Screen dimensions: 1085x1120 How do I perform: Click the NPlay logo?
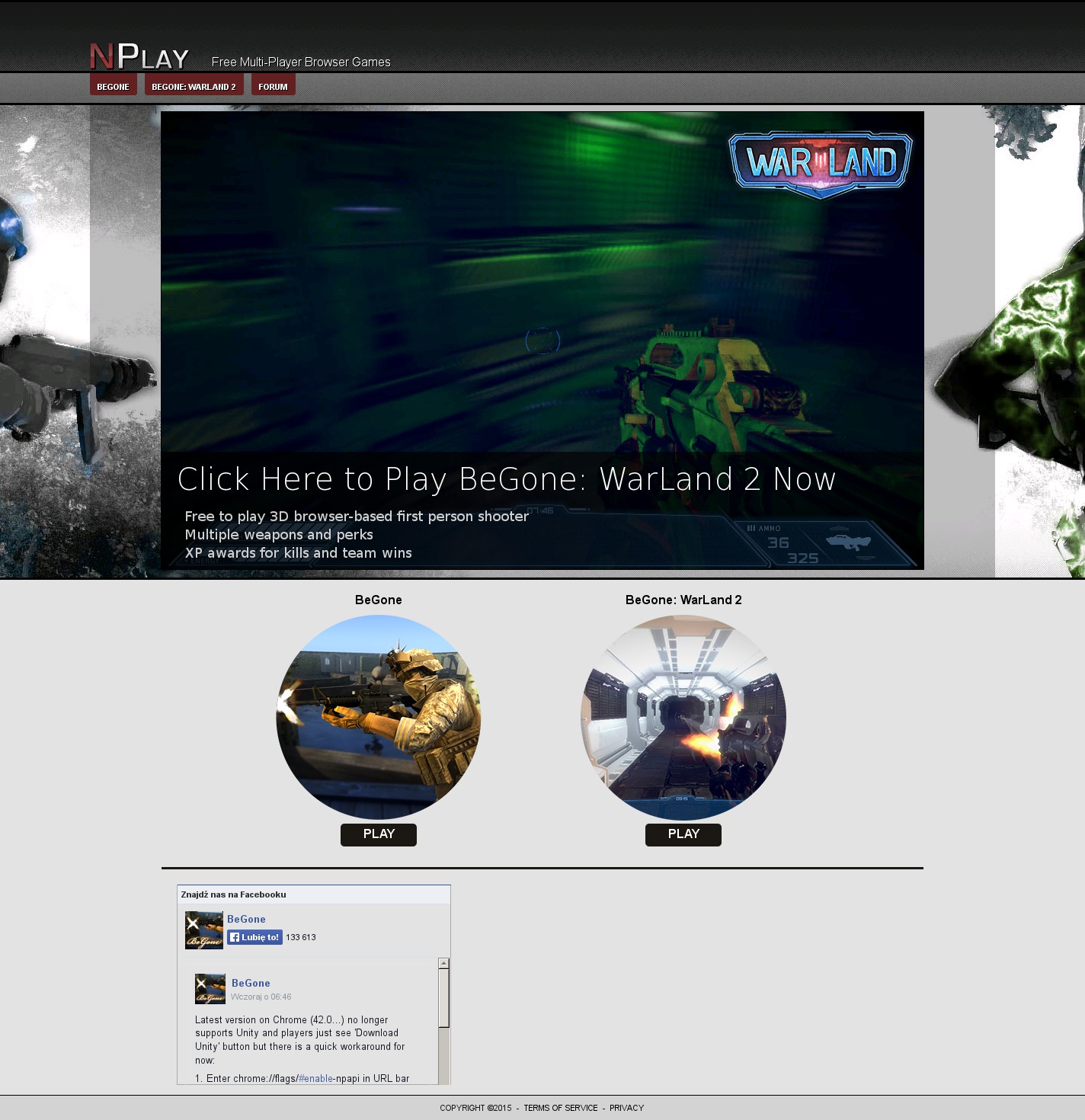pos(139,56)
